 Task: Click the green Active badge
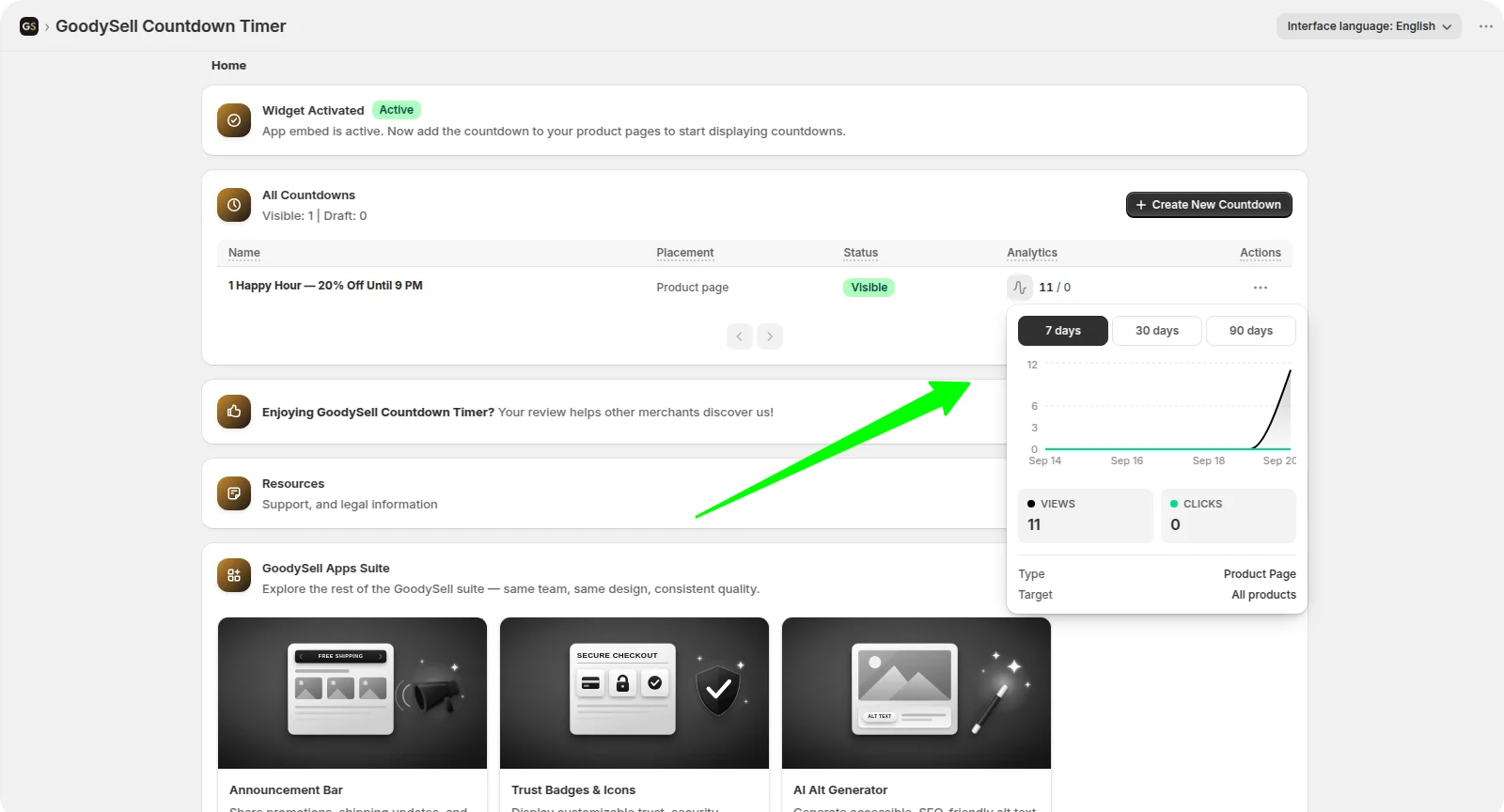click(397, 110)
